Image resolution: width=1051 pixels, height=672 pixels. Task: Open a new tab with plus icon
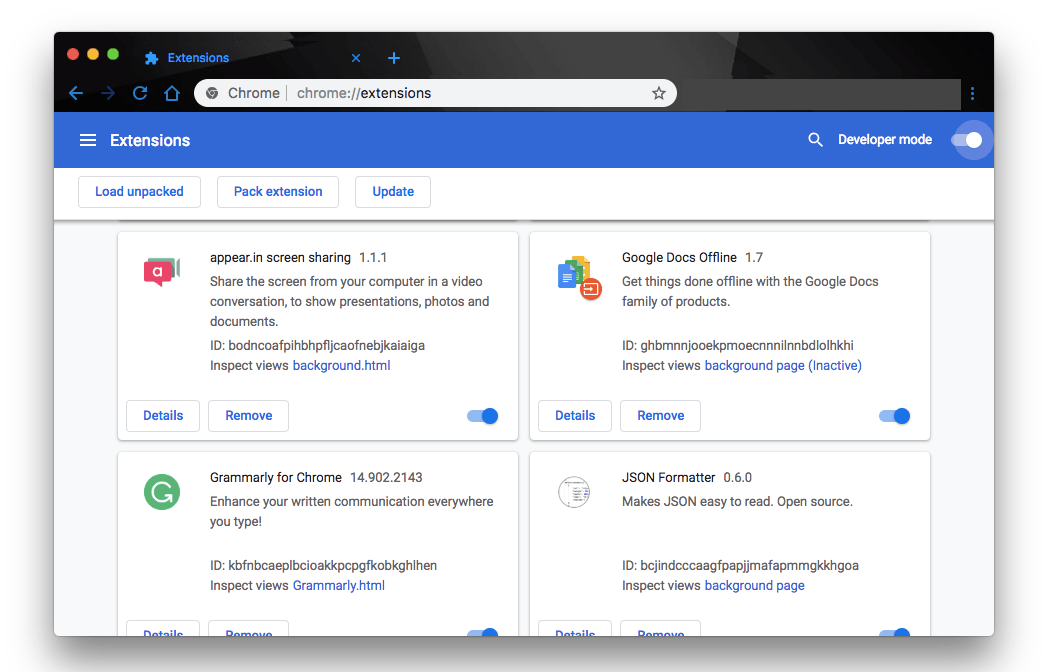pos(394,58)
